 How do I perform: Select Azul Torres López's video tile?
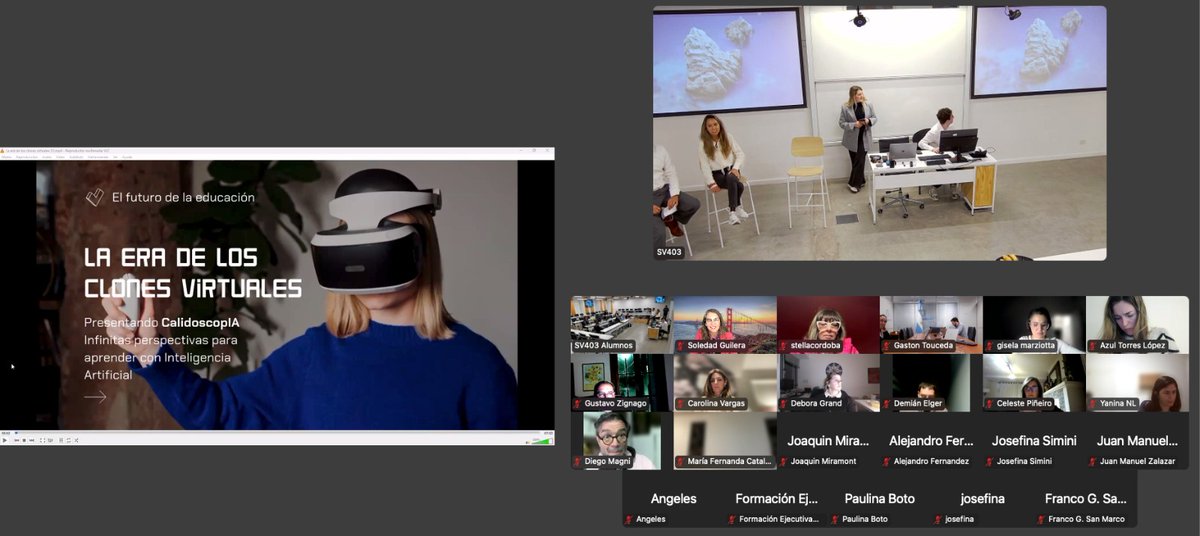click(1137, 325)
